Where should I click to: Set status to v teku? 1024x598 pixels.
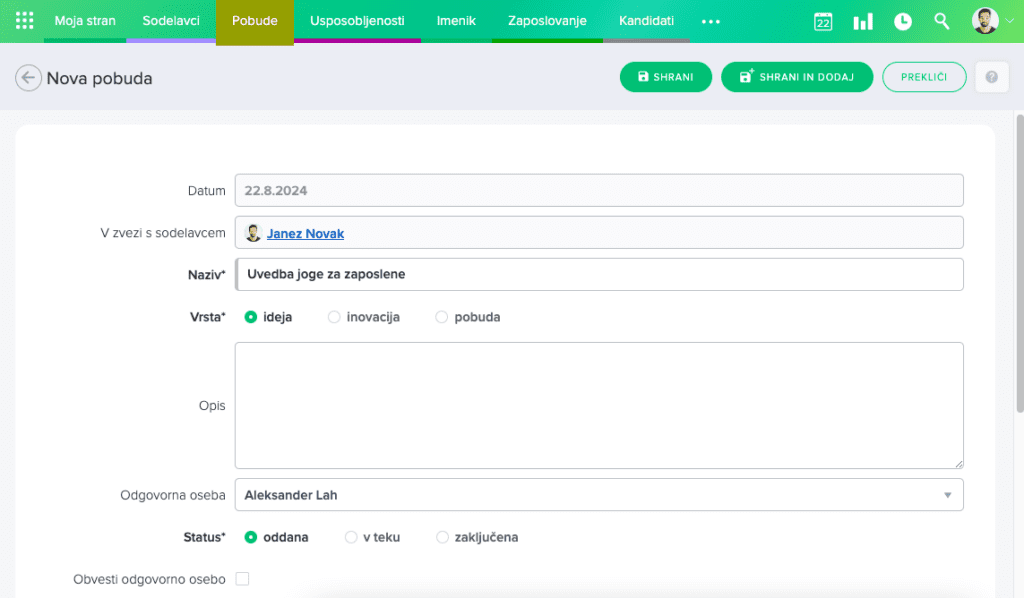tap(351, 537)
